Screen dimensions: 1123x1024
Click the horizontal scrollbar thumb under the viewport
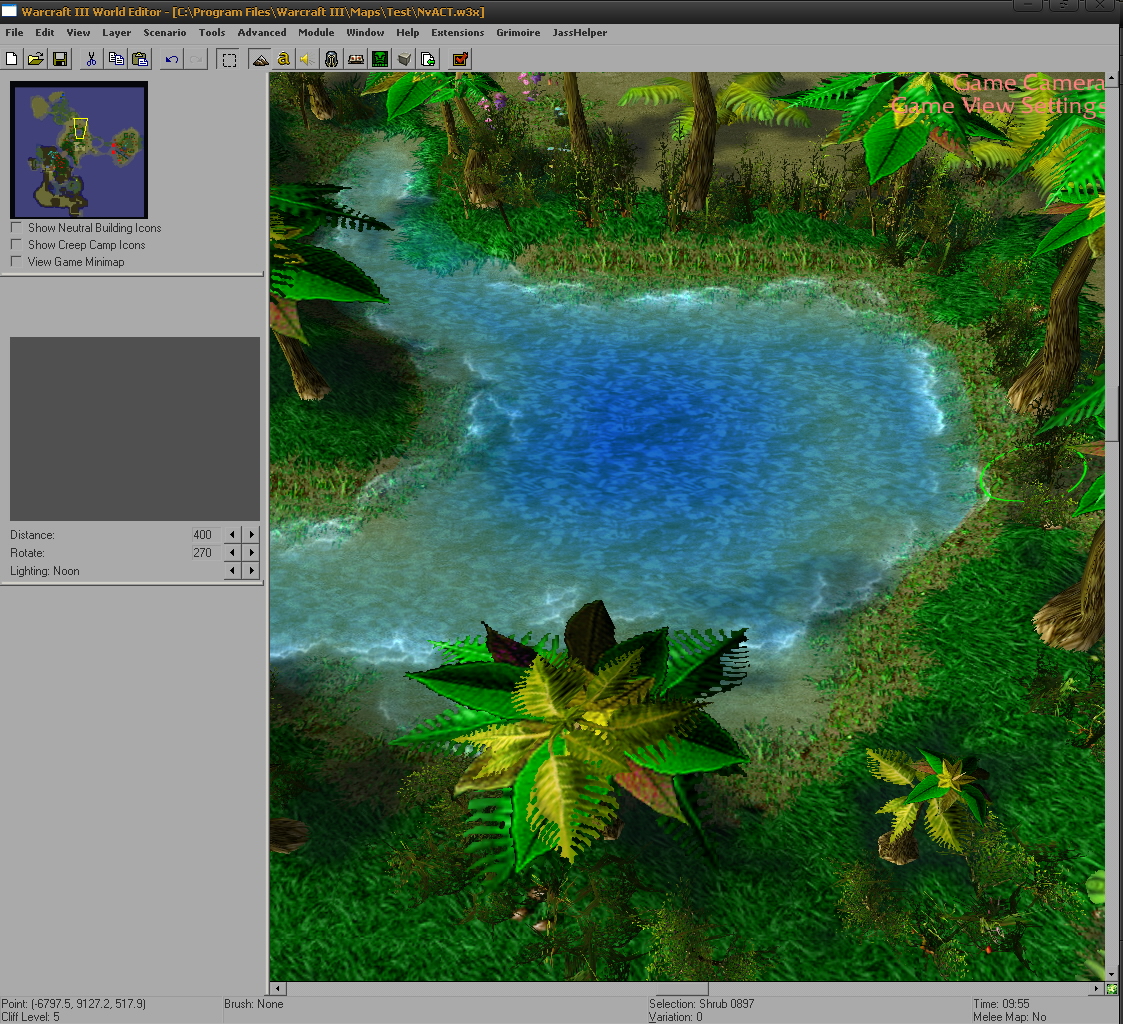coord(683,989)
